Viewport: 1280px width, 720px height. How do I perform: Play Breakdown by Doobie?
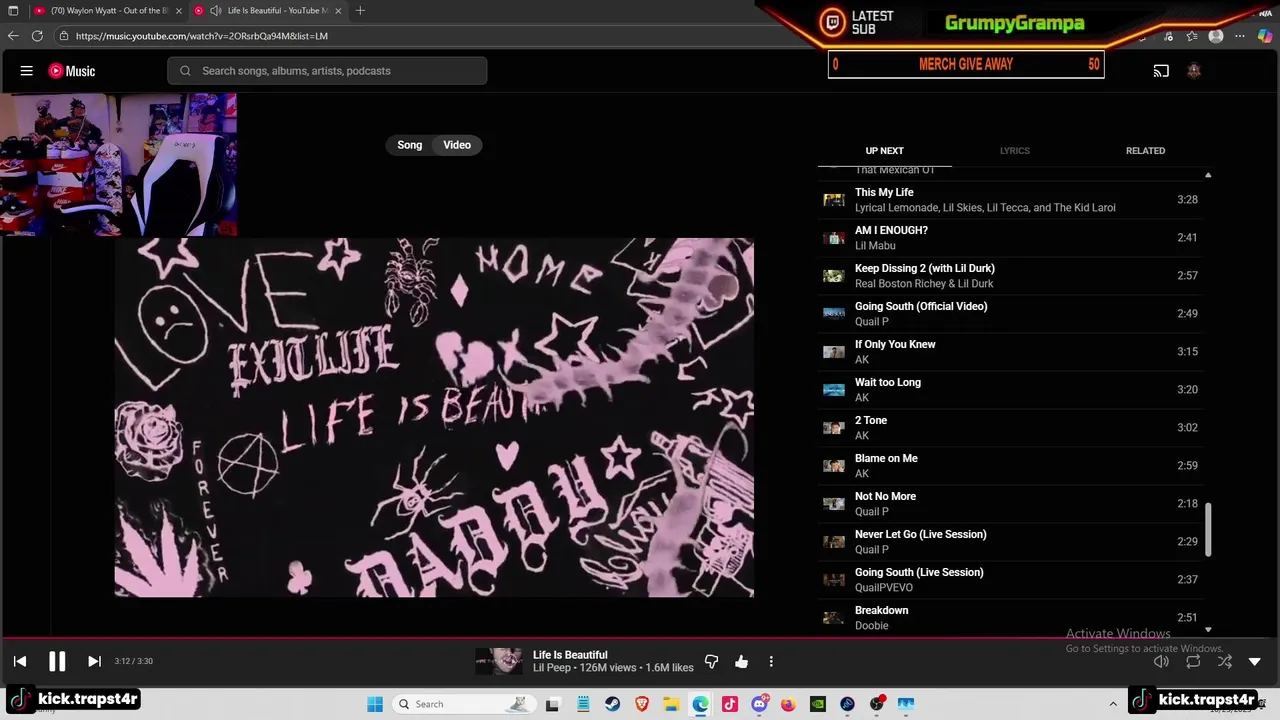tap(1010, 618)
